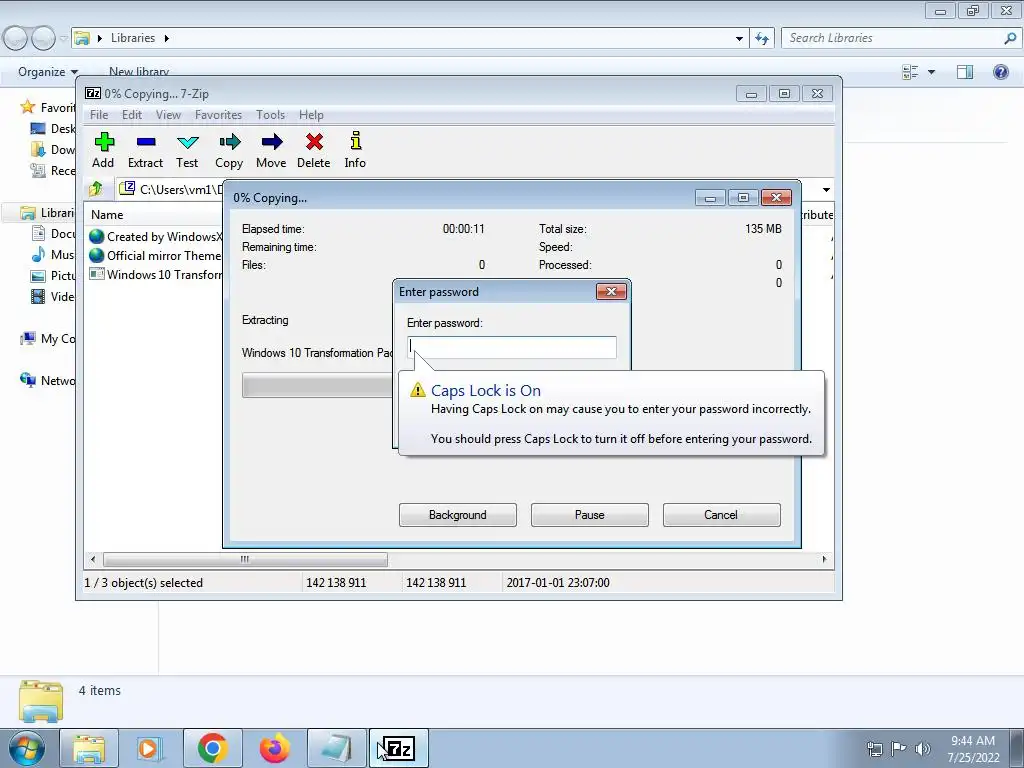Open the File menu in 7-Zip
Viewport: 1024px width, 768px height.
tap(99, 115)
